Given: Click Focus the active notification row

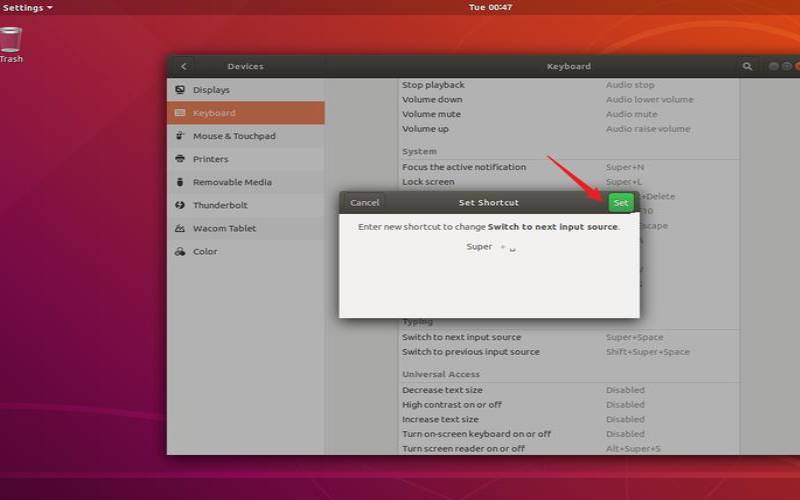Looking at the screenshot, I should 568,167.
